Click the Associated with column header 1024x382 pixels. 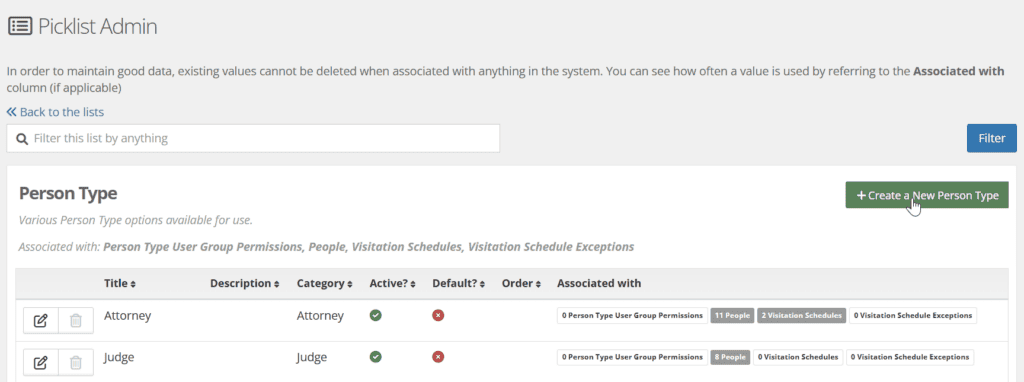coord(599,283)
